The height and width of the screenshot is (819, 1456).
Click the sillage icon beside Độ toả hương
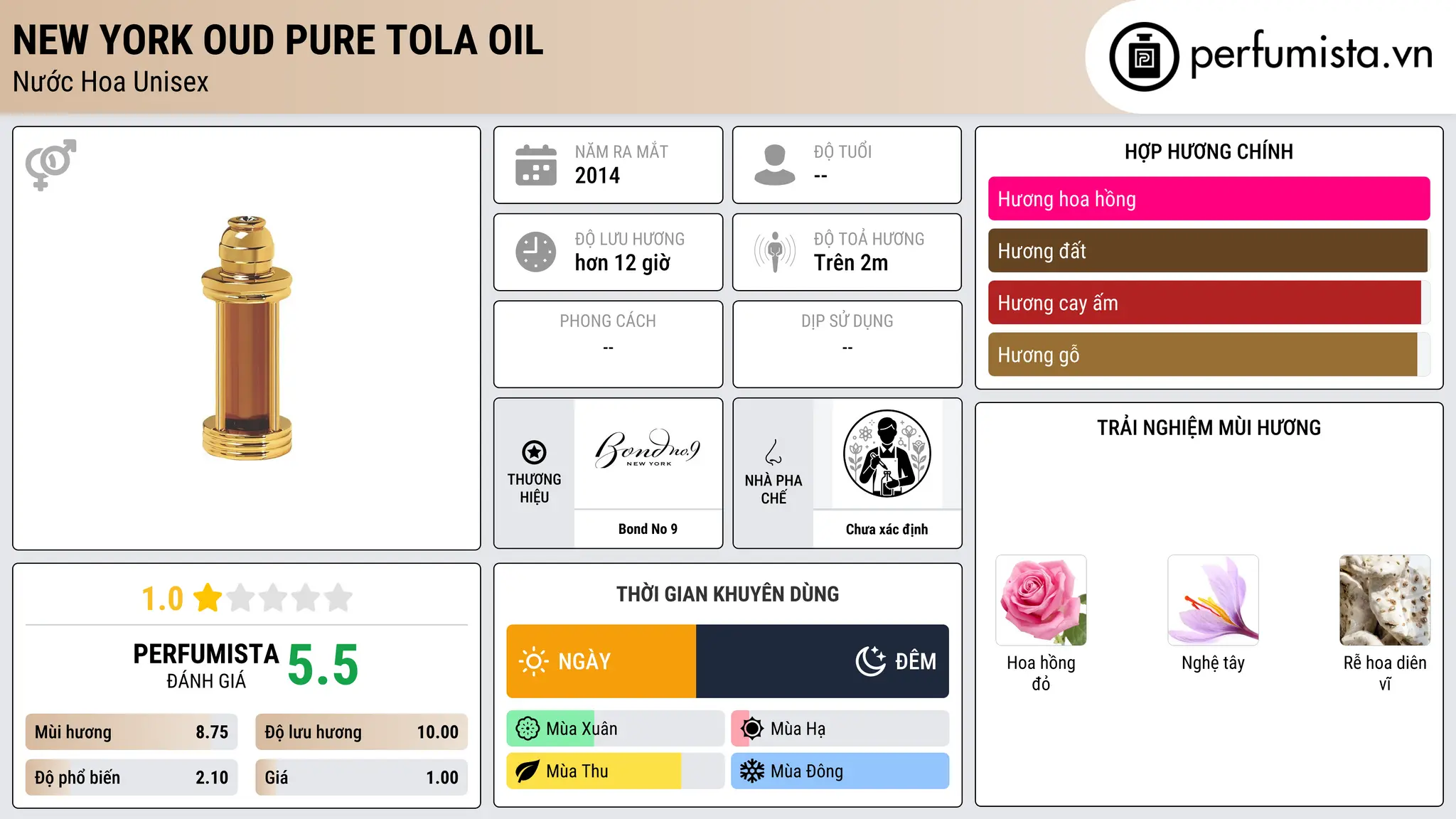tap(774, 252)
